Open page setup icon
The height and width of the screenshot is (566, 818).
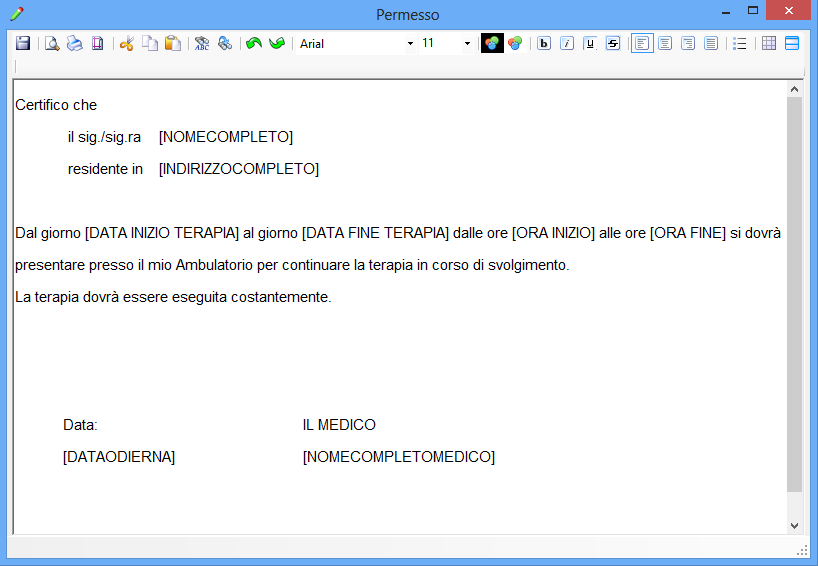click(98, 43)
